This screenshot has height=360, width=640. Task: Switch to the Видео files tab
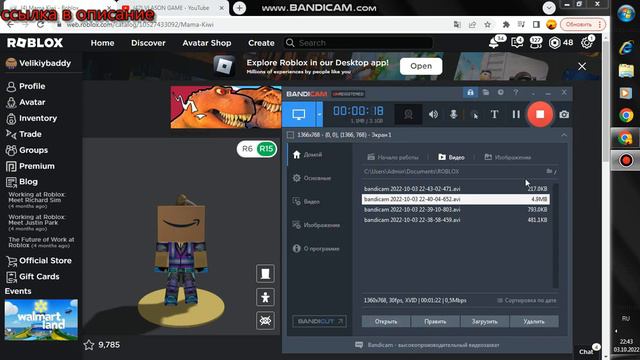pos(451,157)
